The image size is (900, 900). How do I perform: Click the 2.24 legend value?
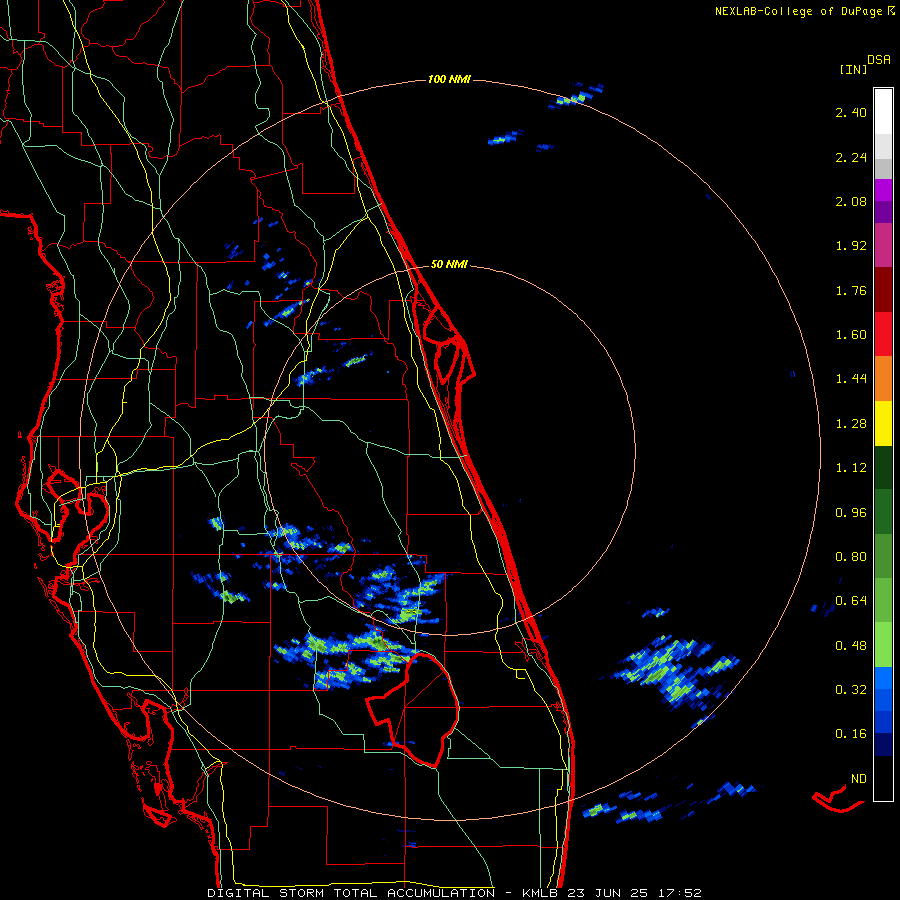click(851, 157)
